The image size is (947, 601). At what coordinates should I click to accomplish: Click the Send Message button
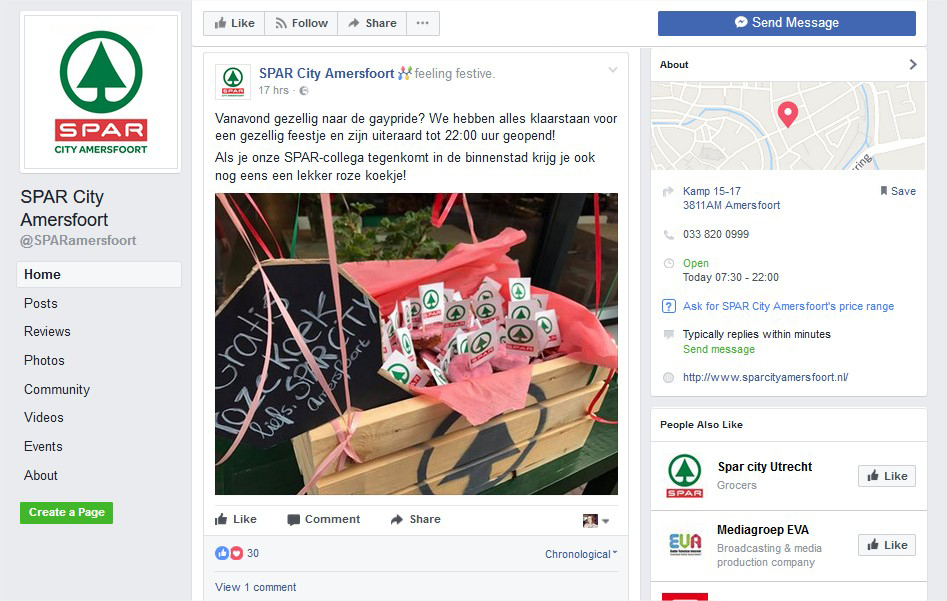(787, 23)
